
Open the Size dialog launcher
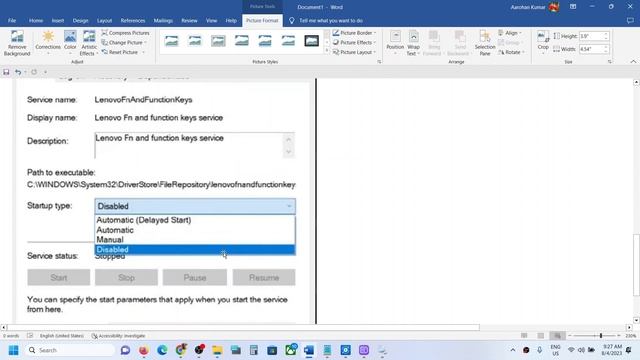[610, 62]
